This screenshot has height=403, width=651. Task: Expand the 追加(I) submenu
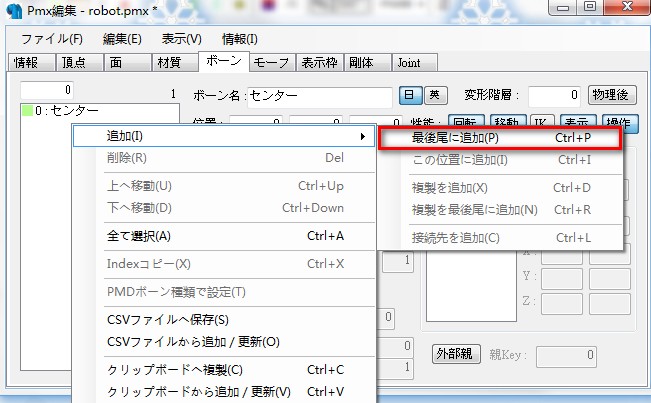pyautogui.click(x=224, y=136)
